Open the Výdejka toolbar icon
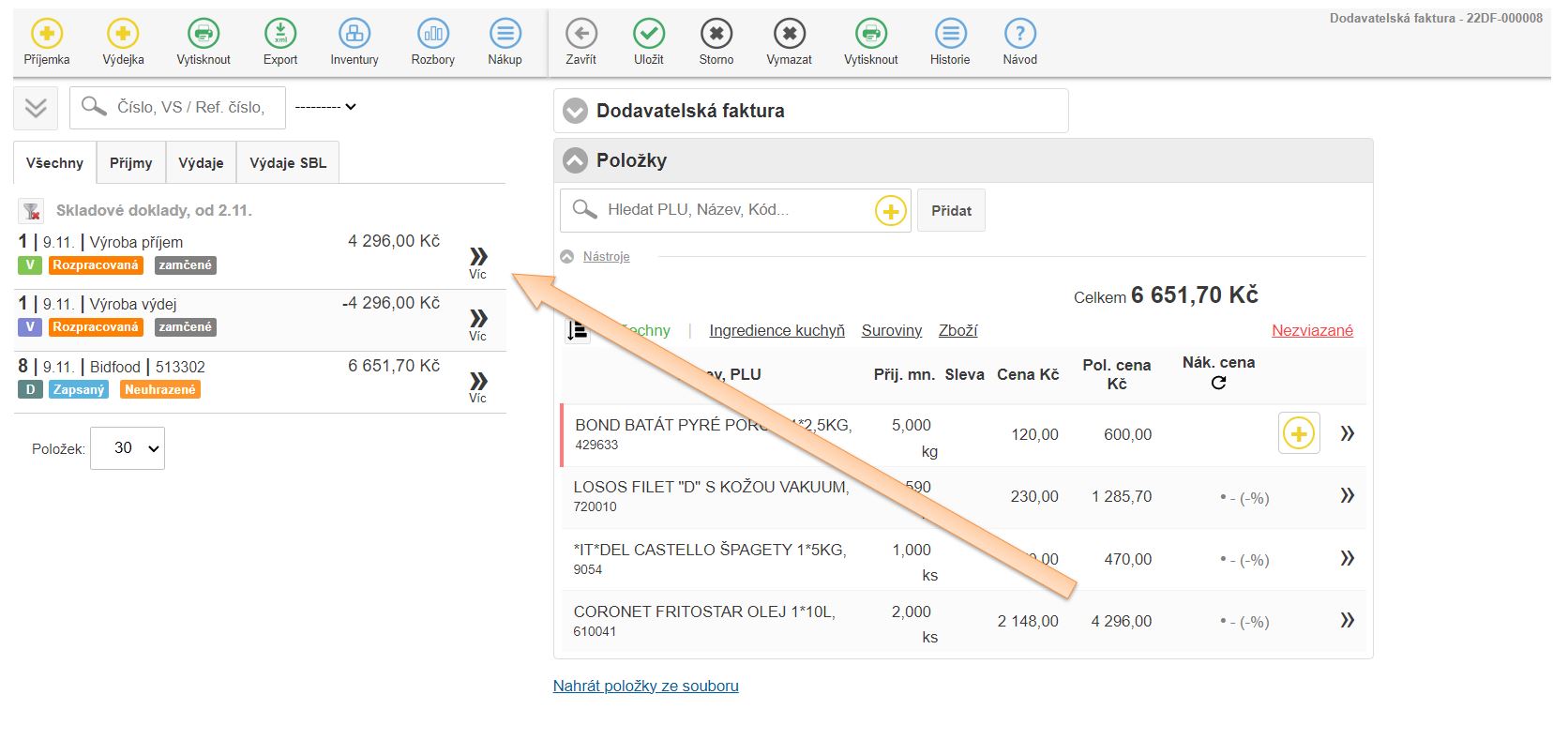 click(123, 35)
